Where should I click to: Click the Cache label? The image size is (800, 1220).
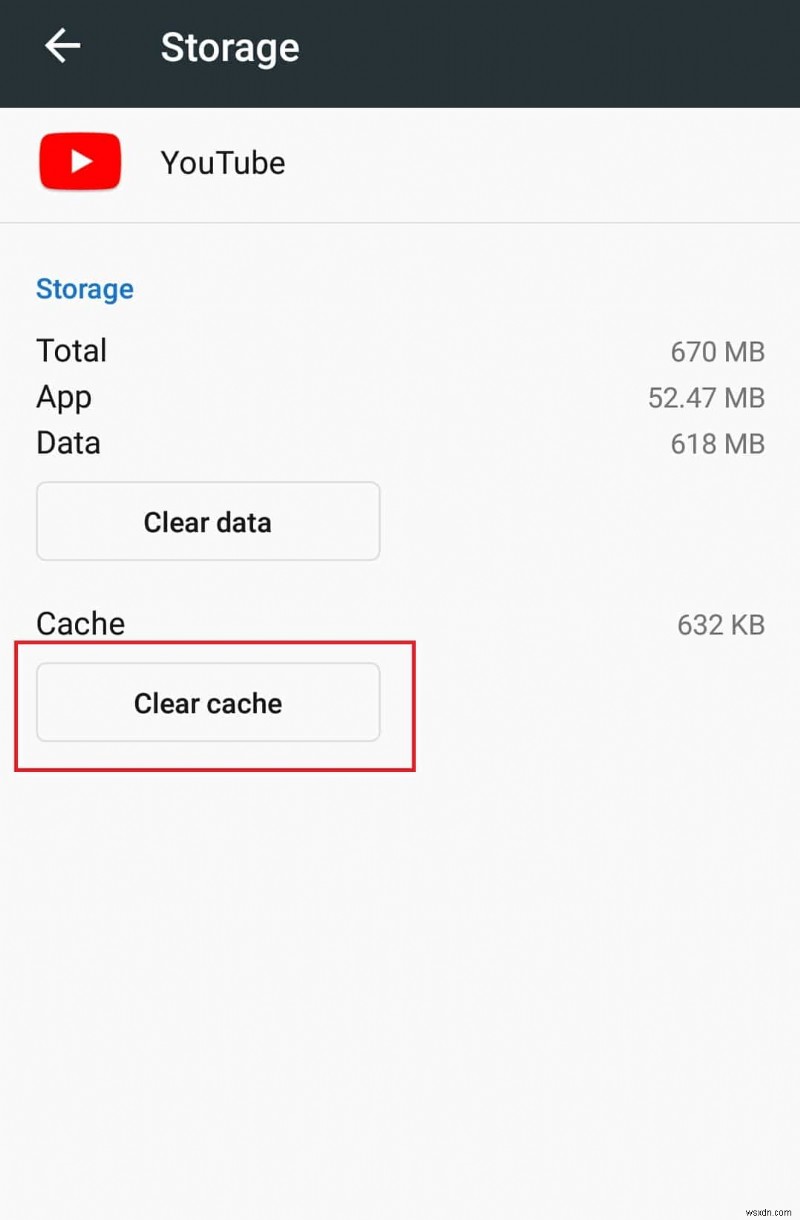[80, 624]
